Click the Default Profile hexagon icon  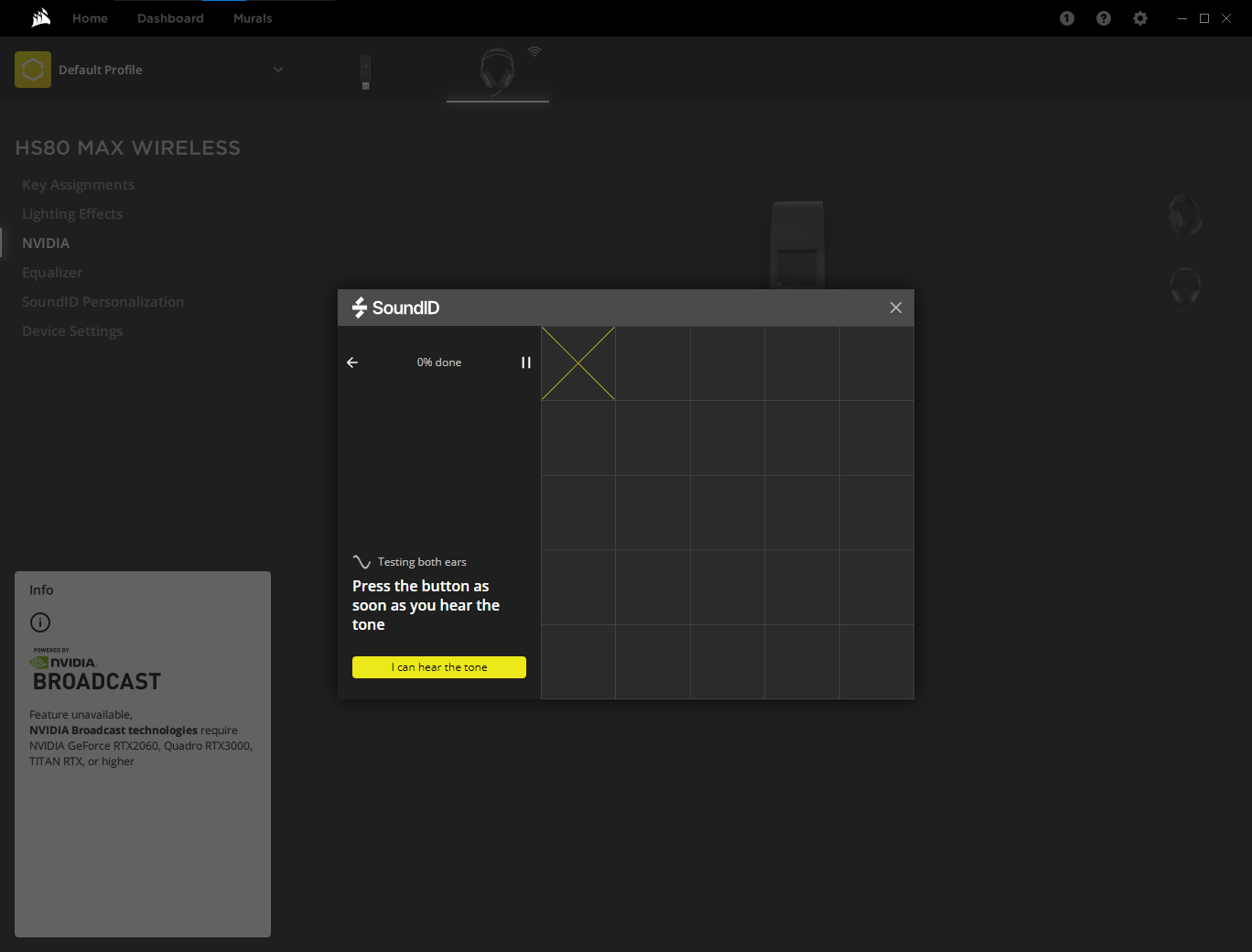click(33, 70)
